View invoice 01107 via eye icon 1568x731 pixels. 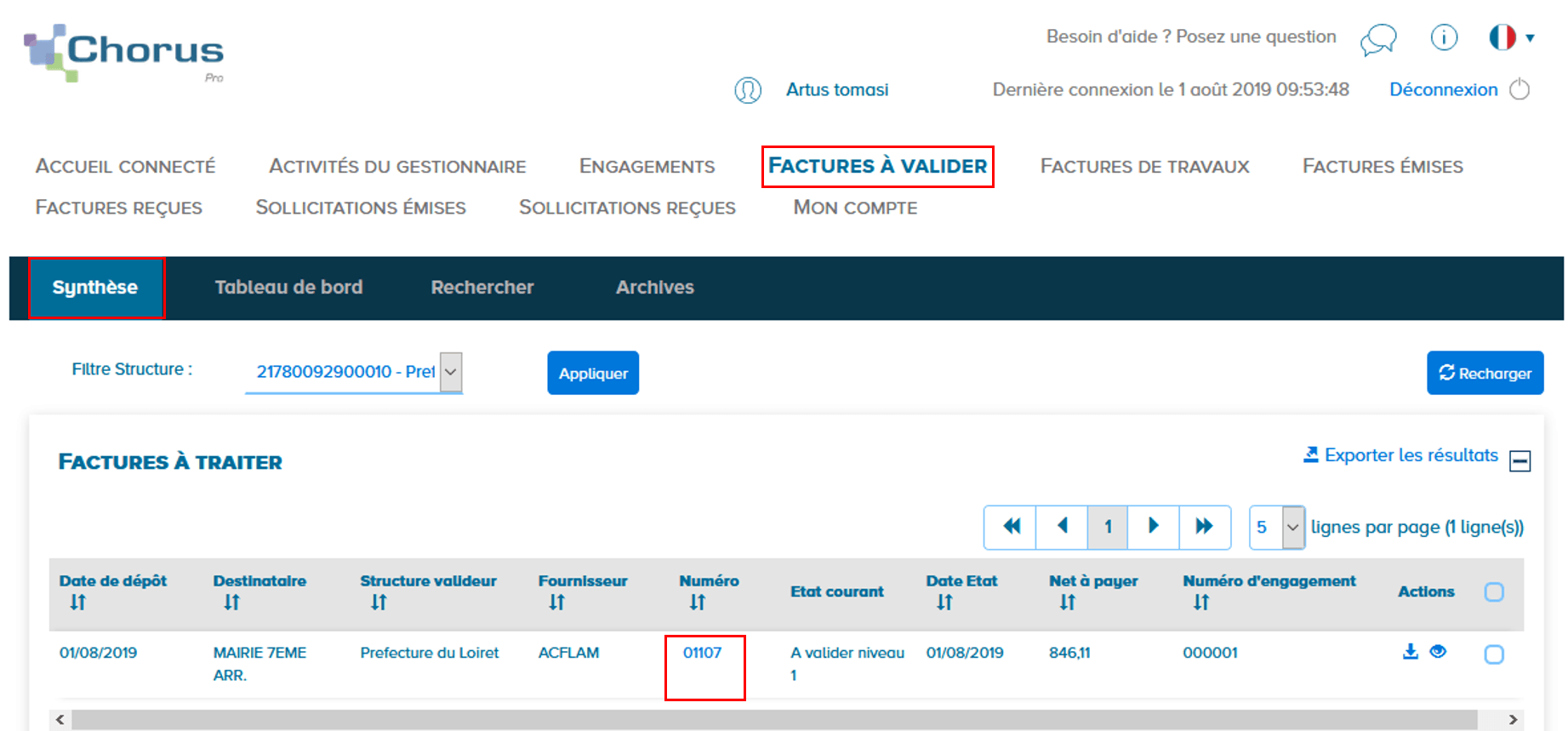pos(1438,652)
